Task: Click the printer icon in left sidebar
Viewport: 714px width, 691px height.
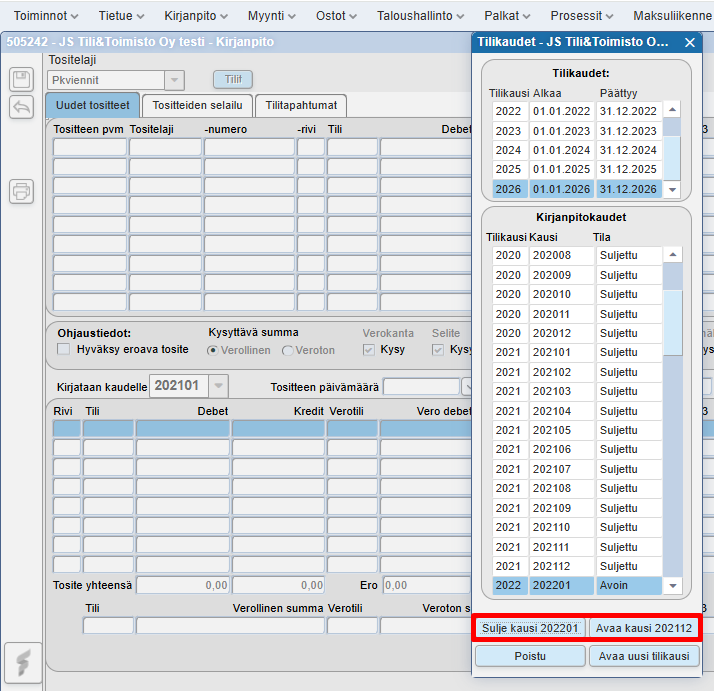Action: point(21,191)
